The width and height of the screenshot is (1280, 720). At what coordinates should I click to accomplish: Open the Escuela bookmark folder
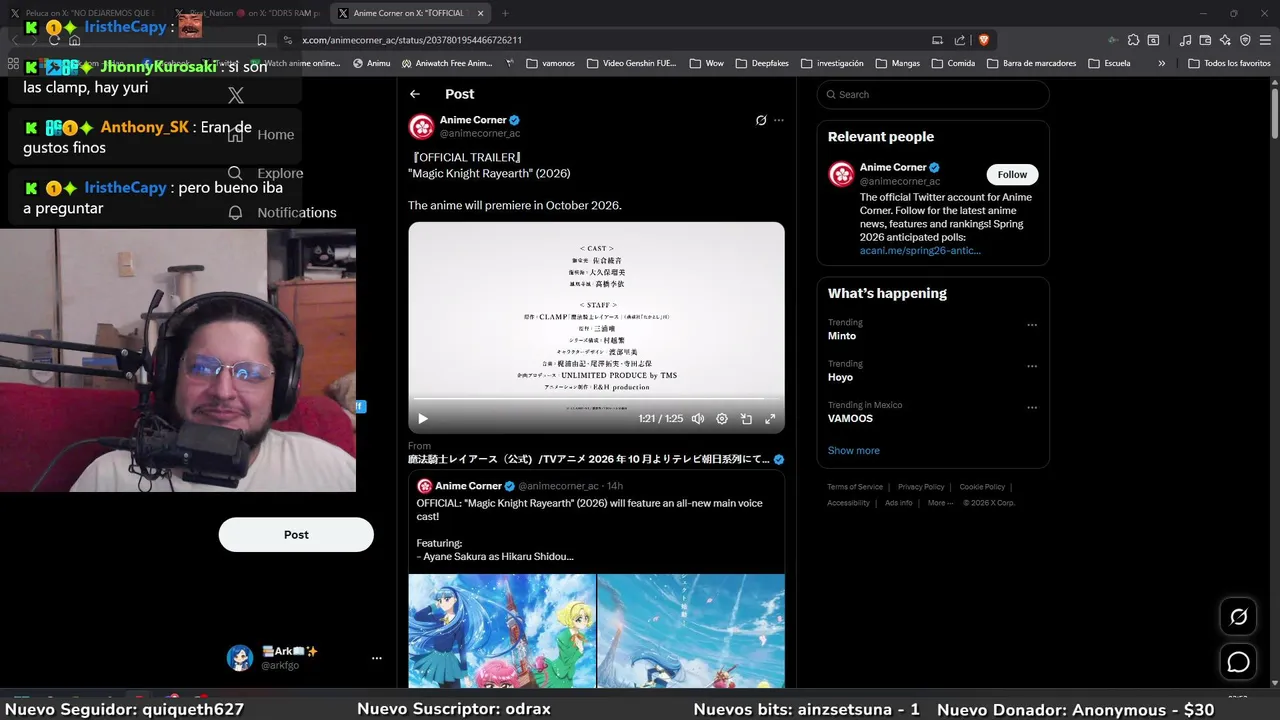tap(1110, 63)
